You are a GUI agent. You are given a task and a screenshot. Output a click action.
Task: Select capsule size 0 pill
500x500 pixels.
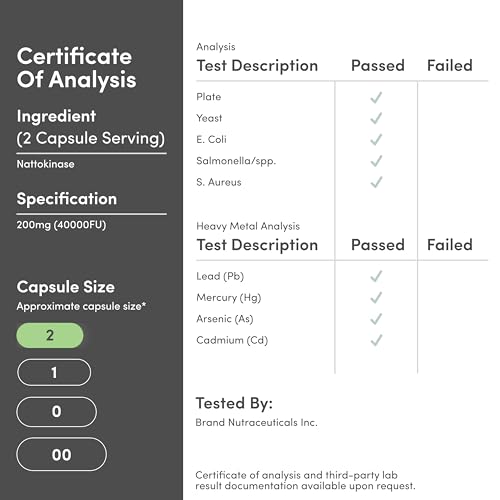[x=56, y=412]
